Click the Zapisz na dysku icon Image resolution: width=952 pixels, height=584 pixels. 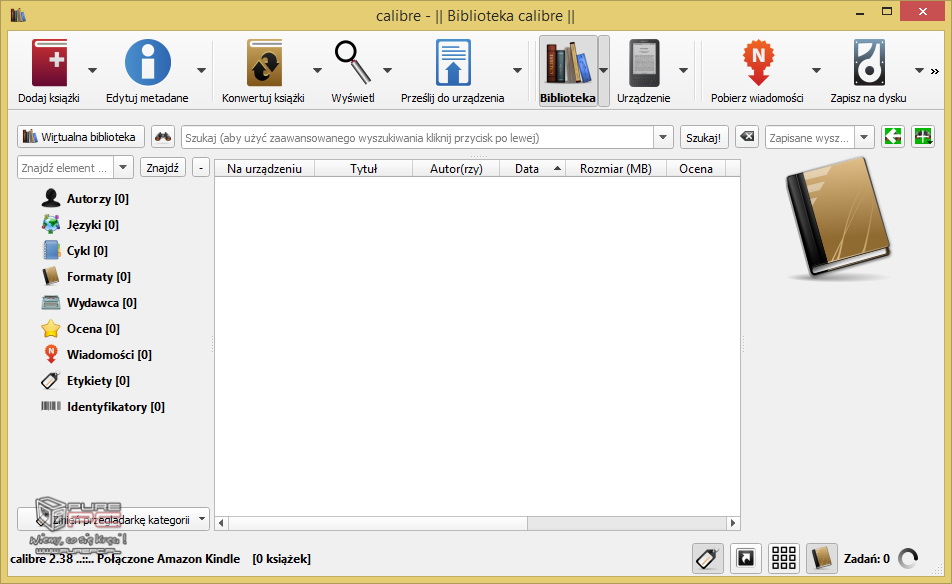pyautogui.click(x=869, y=63)
